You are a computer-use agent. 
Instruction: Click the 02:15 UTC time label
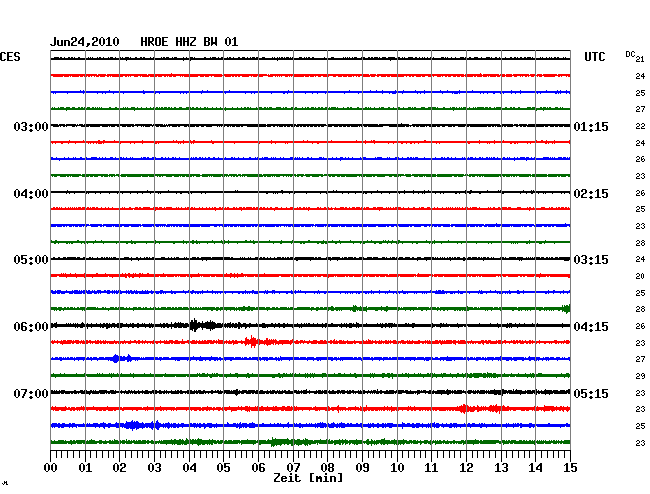tap(591, 194)
